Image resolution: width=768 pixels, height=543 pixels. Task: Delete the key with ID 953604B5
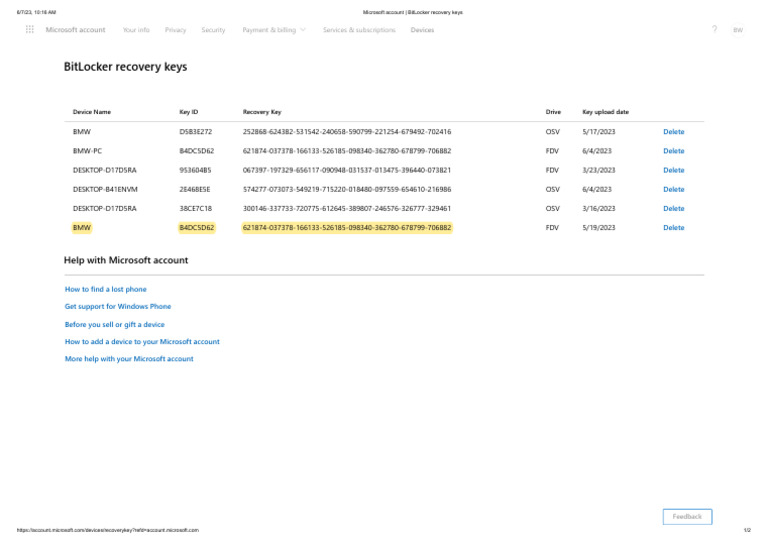click(x=673, y=170)
